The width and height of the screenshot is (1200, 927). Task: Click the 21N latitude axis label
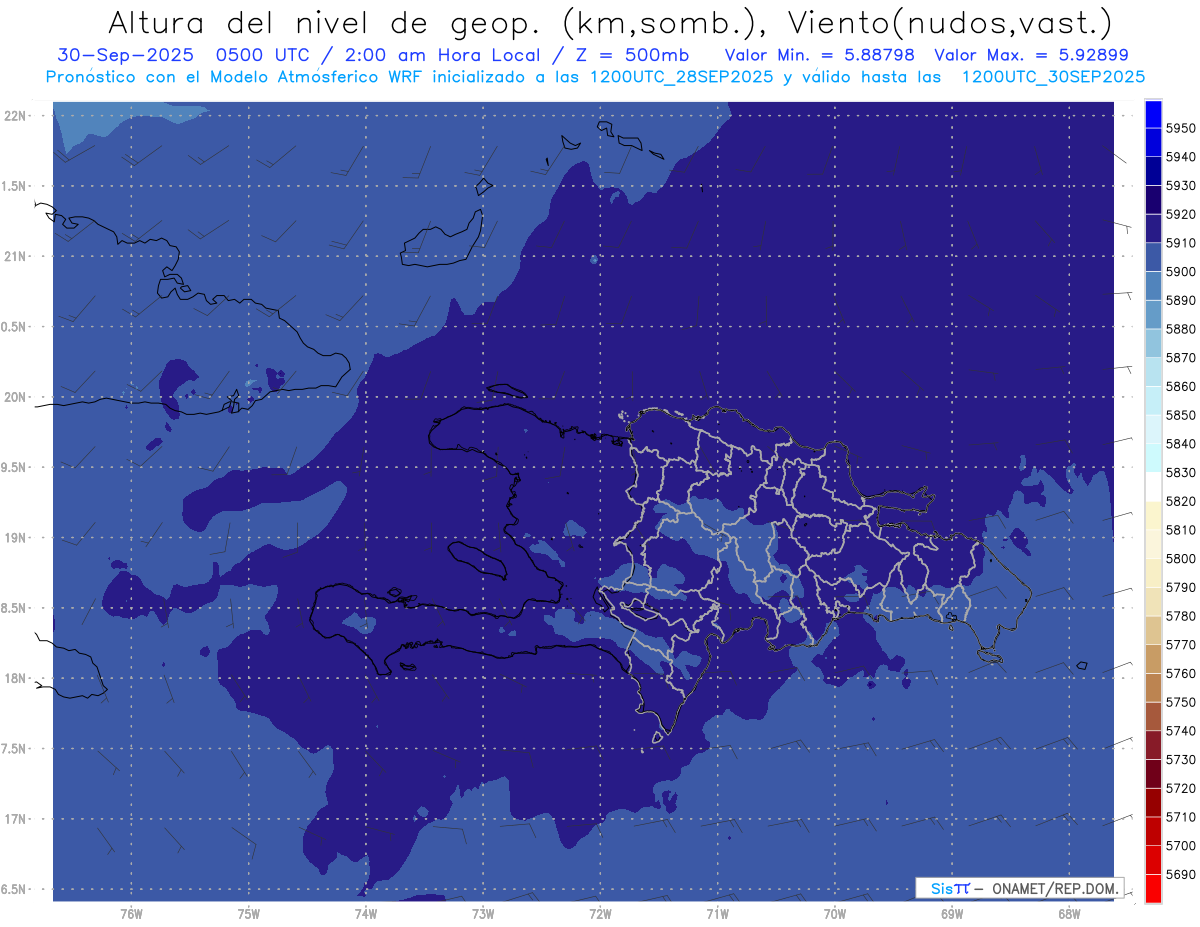click(16, 257)
